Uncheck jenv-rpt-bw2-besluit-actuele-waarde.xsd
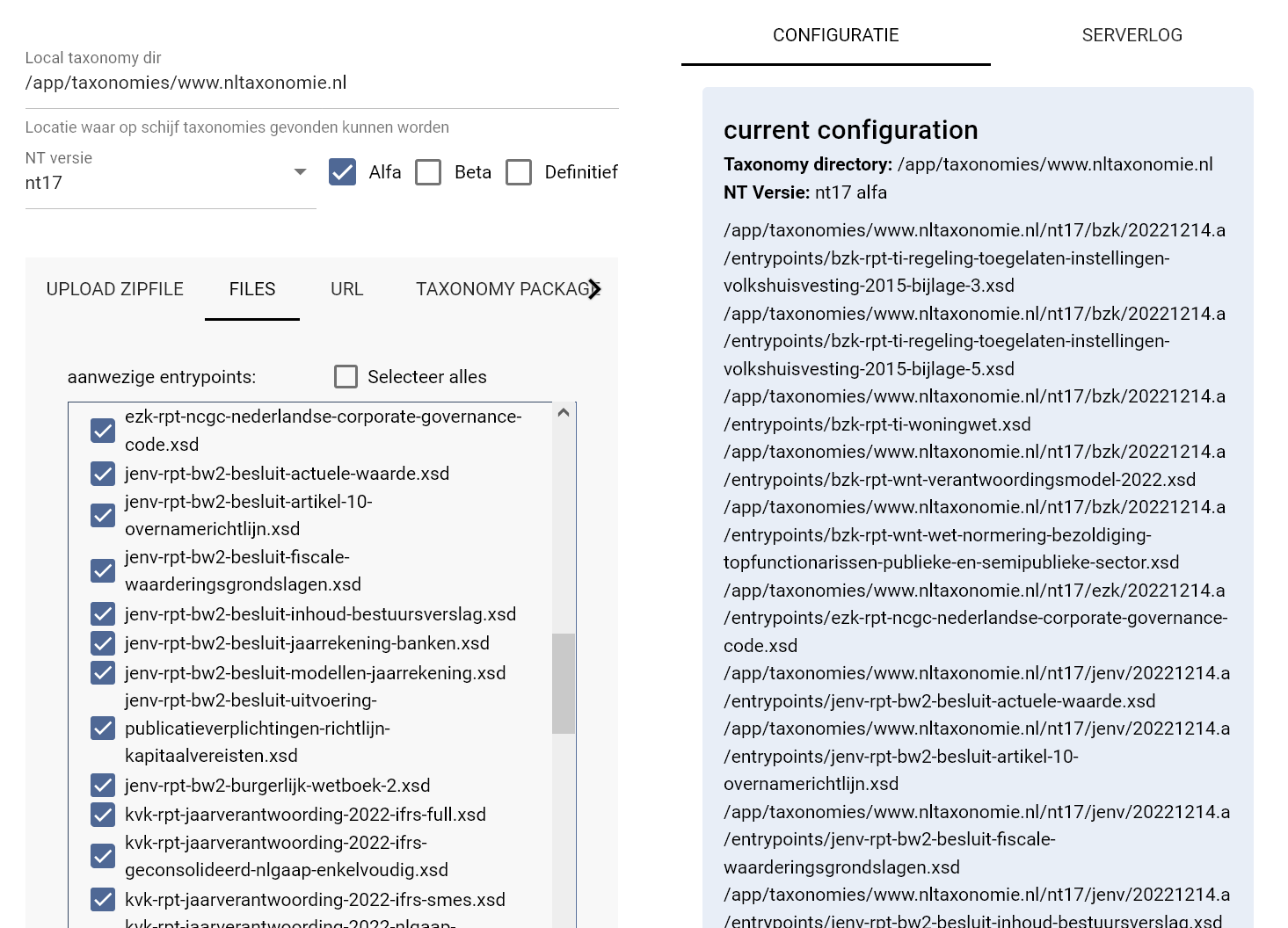1288x928 pixels. (x=103, y=474)
